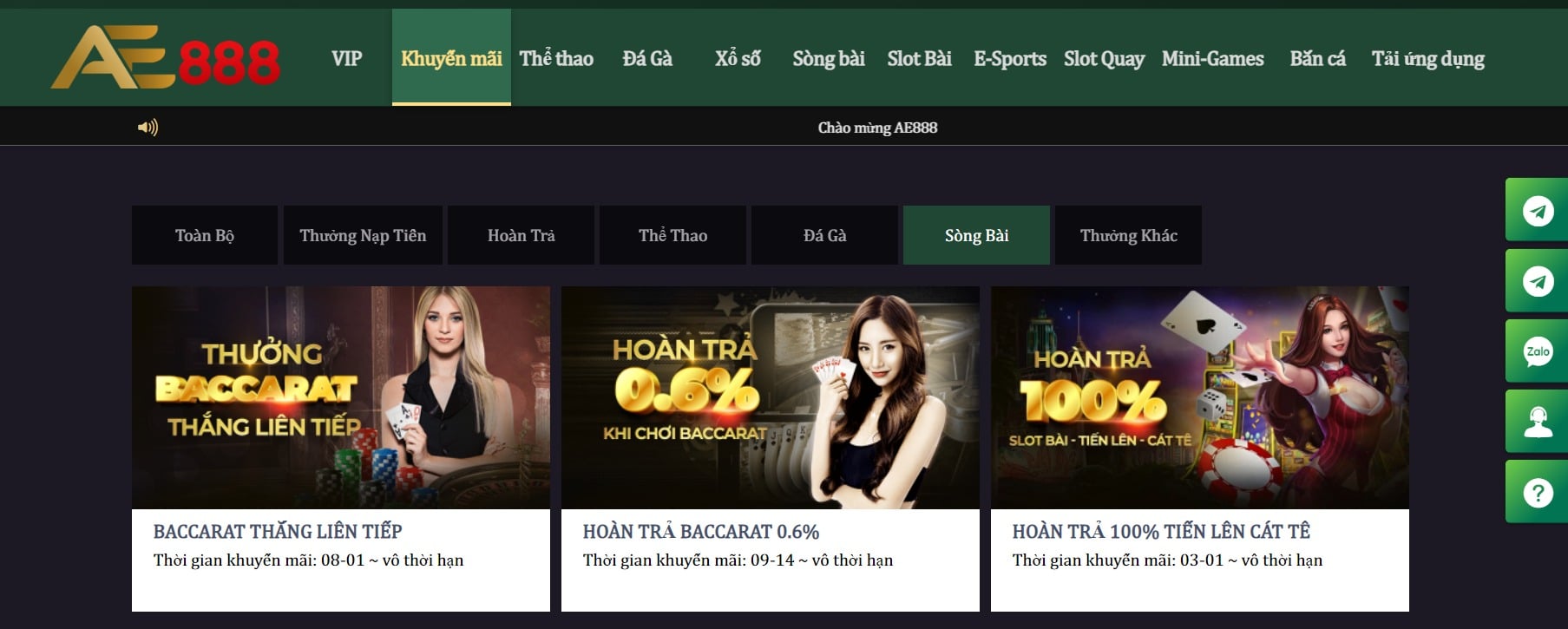The height and width of the screenshot is (629, 1568).
Task: Open the VIP menu item
Action: coord(346,58)
